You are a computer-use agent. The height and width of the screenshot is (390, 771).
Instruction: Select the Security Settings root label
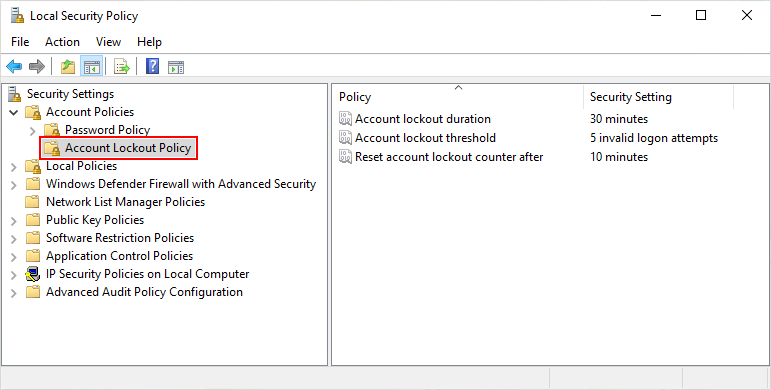tap(70, 94)
